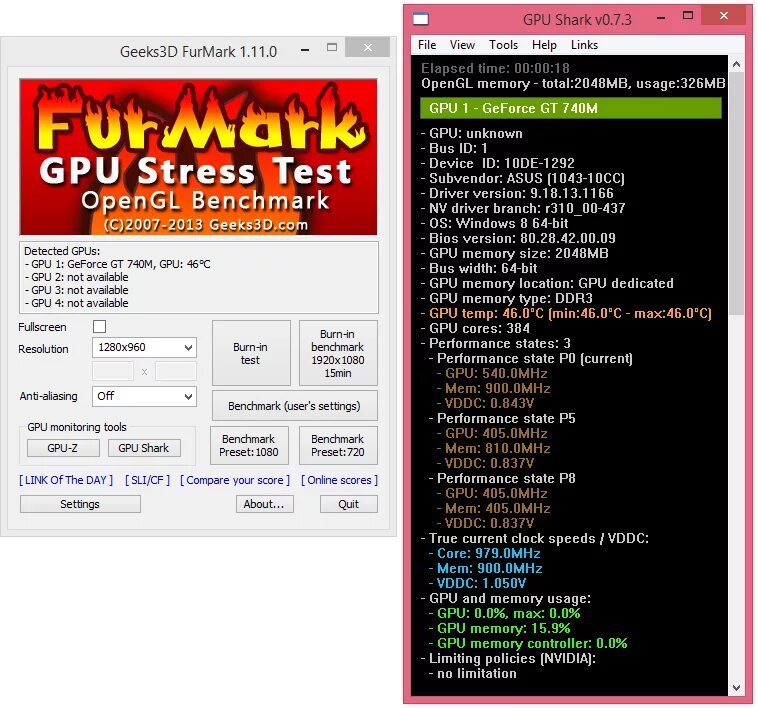
Task: Run Benchmark Preset:1080
Action: click(x=249, y=446)
